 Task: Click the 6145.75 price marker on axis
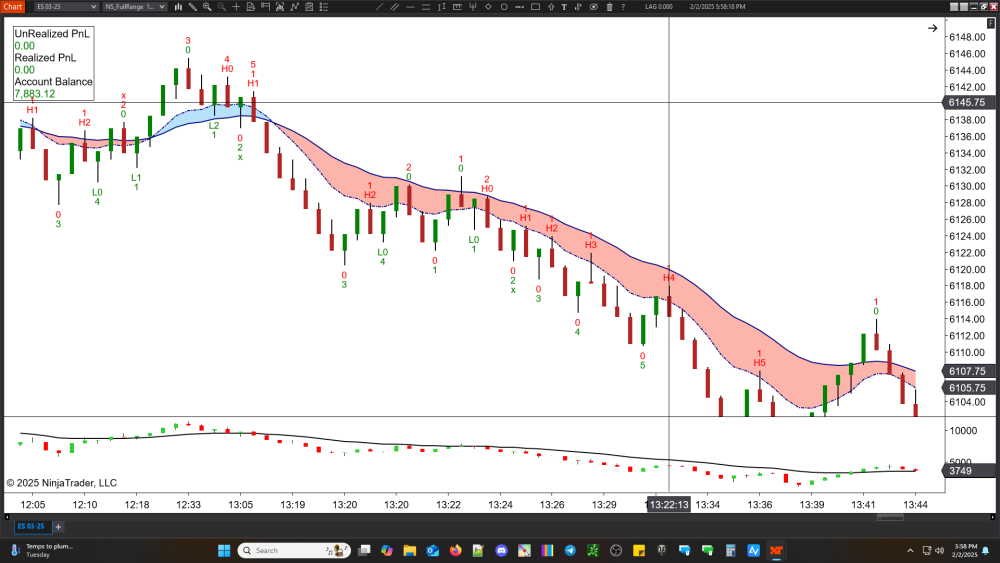point(966,103)
